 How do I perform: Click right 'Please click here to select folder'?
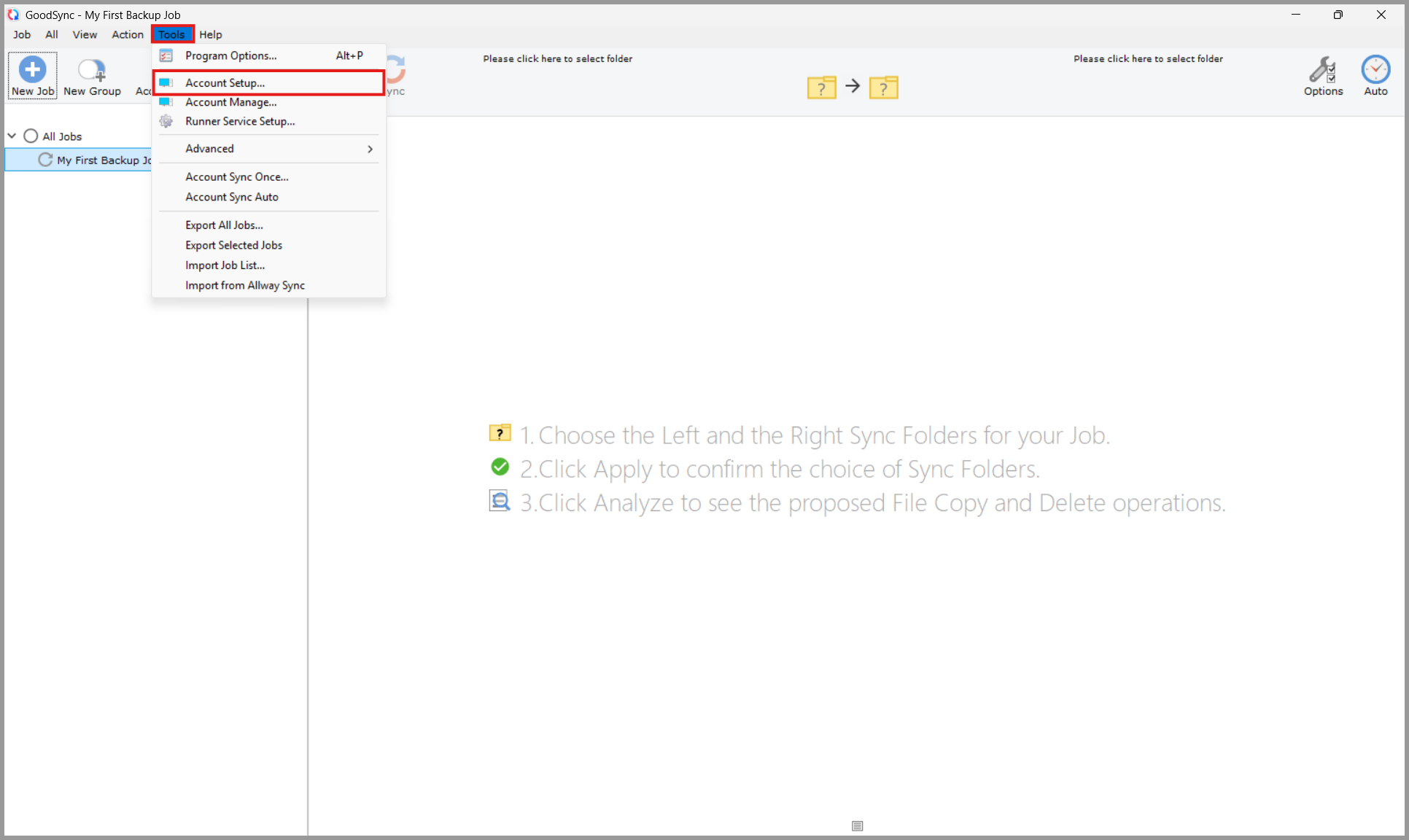click(1148, 58)
